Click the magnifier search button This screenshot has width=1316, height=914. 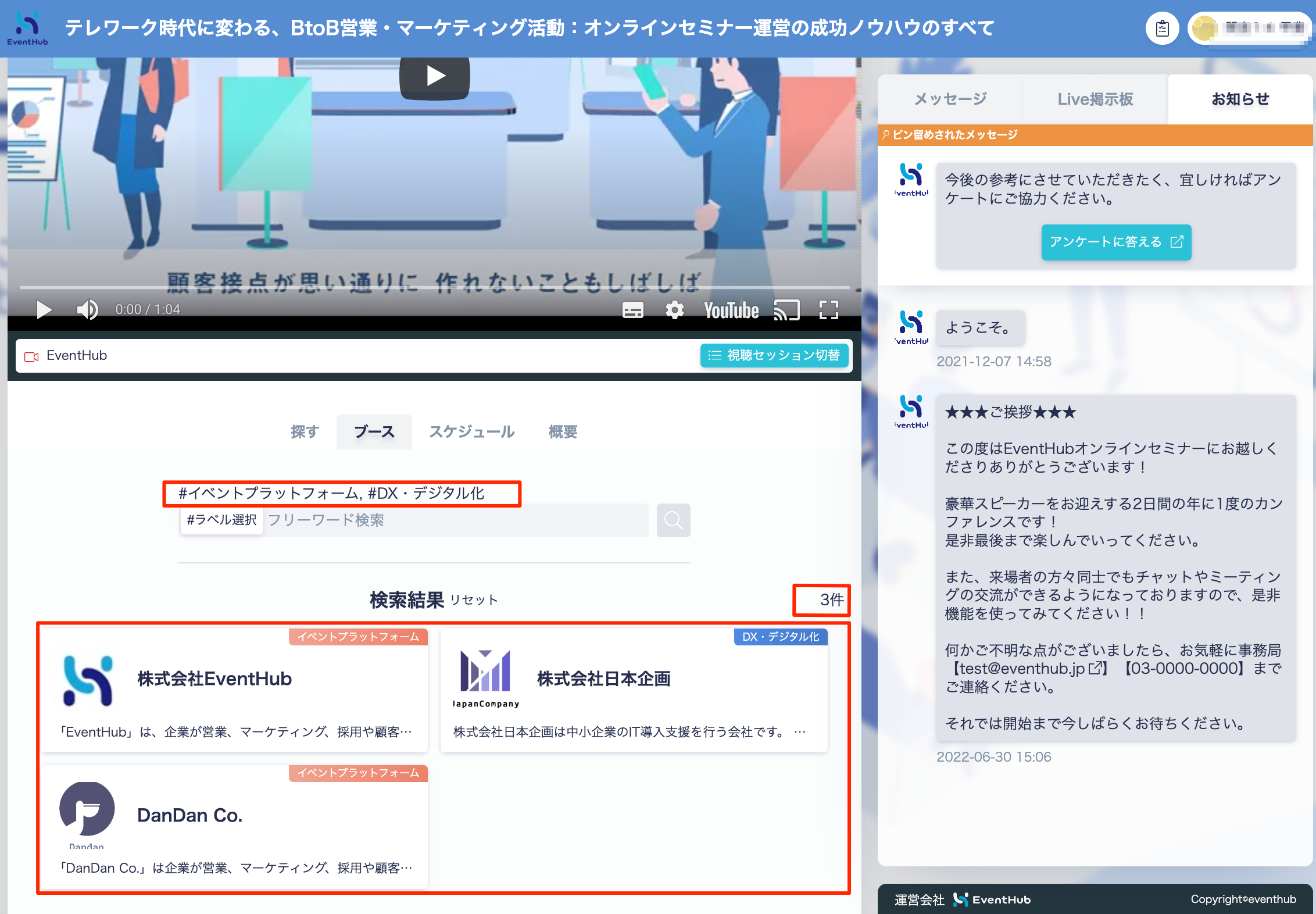click(x=673, y=520)
